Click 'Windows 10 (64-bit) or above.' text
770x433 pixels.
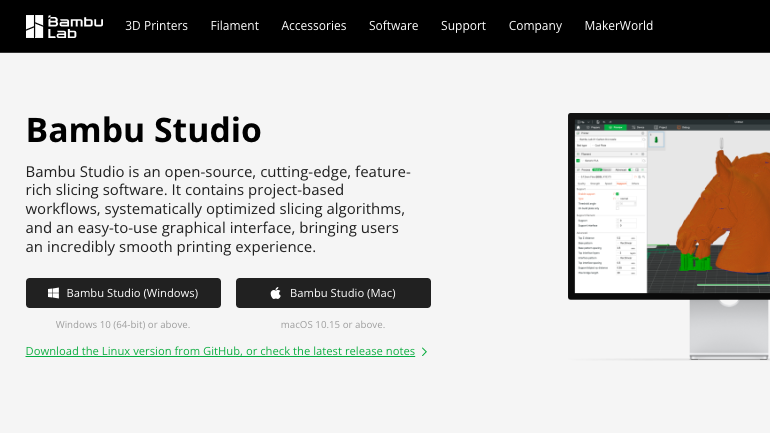(123, 325)
